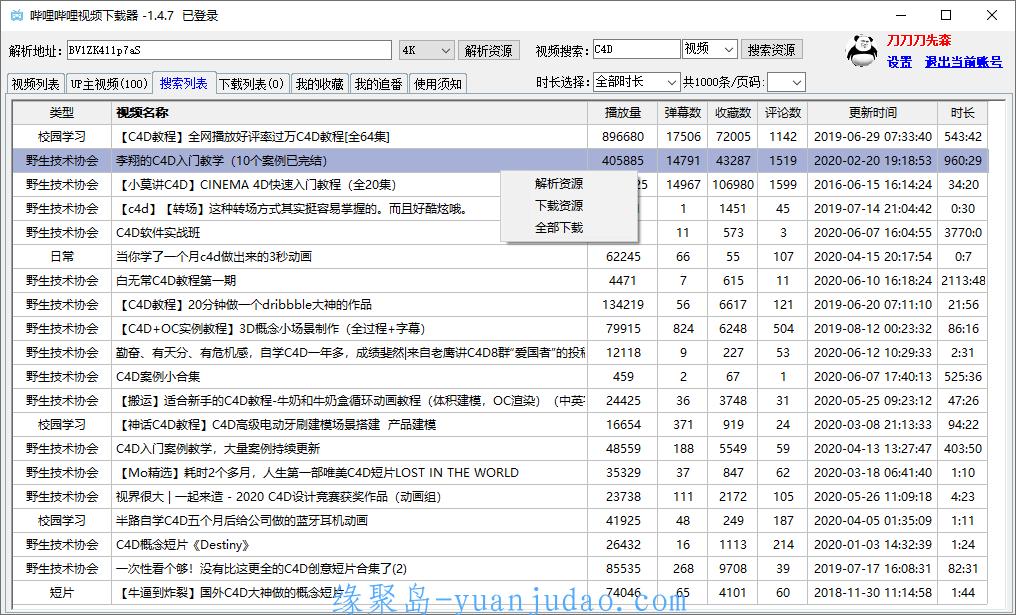
Task: Click danmaku count 17506
Action: pyautogui.click(x=683, y=137)
